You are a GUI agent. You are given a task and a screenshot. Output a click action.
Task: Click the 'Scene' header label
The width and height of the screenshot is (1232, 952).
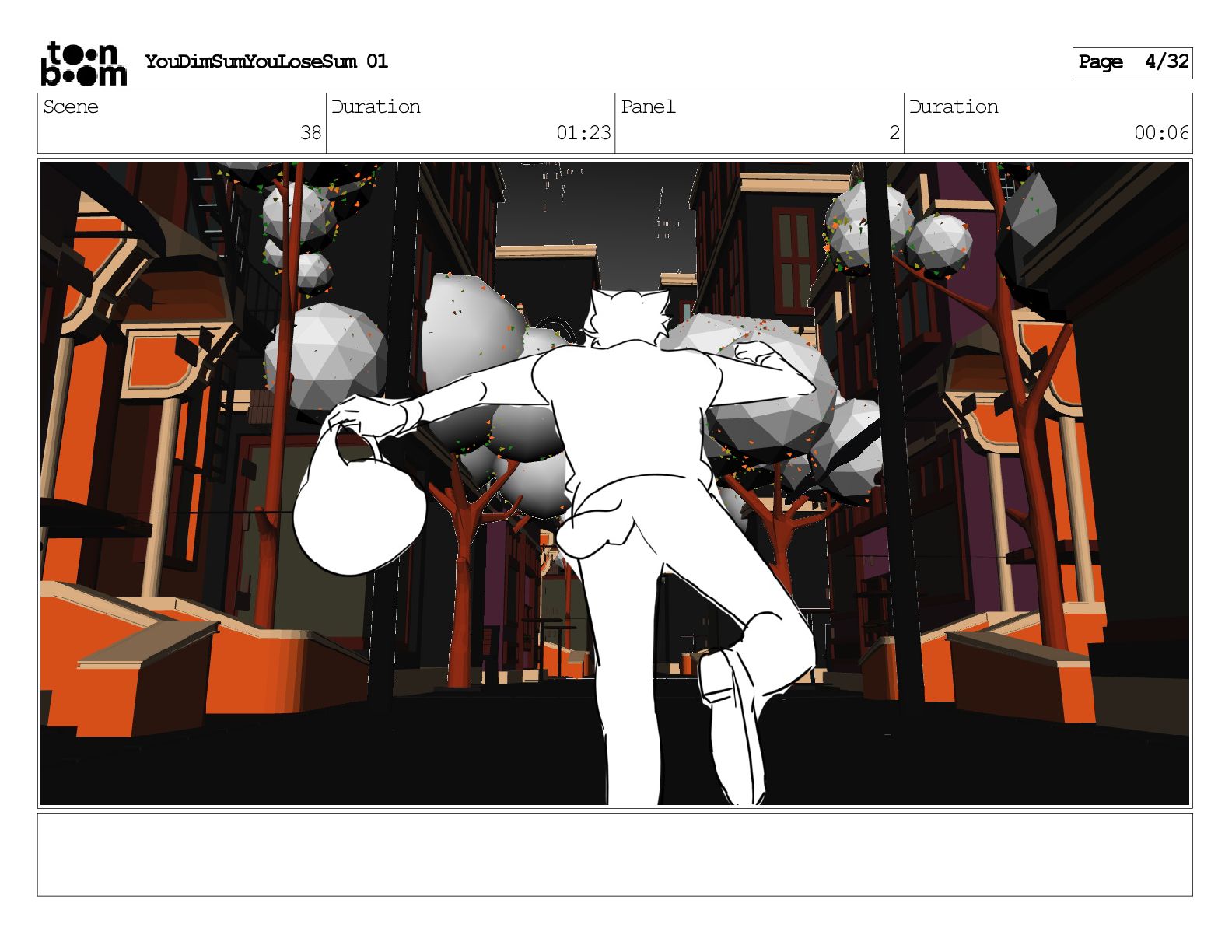pyautogui.click(x=71, y=107)
